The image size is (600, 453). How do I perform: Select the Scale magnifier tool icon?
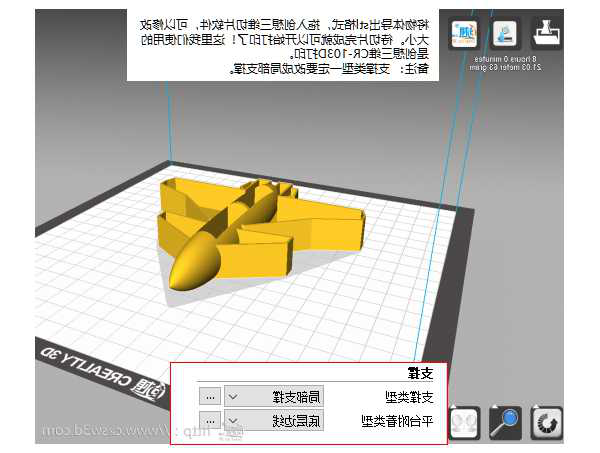(x=505, y=423)
